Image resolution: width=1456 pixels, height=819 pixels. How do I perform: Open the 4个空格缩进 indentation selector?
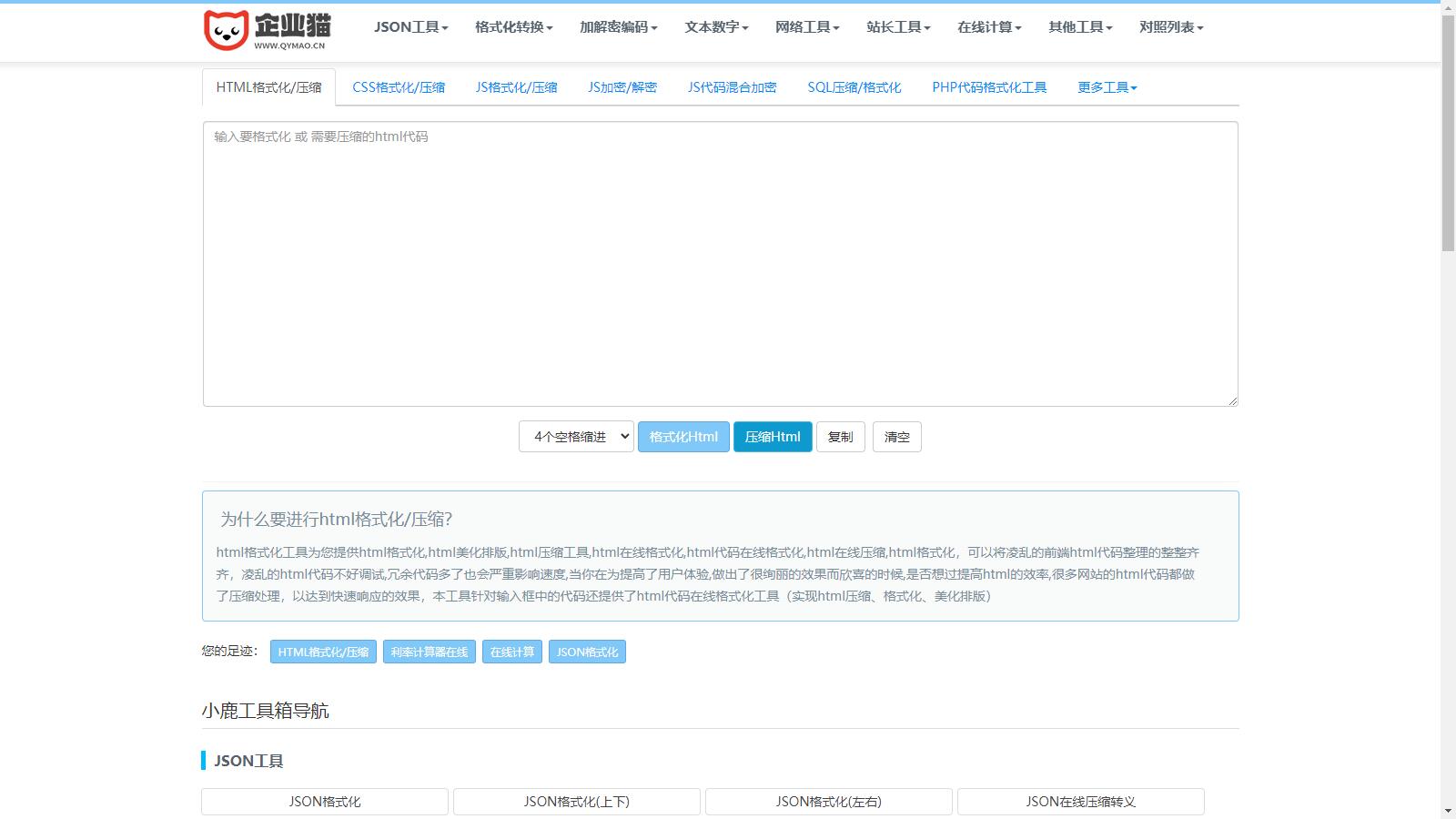tap(576, 437)
